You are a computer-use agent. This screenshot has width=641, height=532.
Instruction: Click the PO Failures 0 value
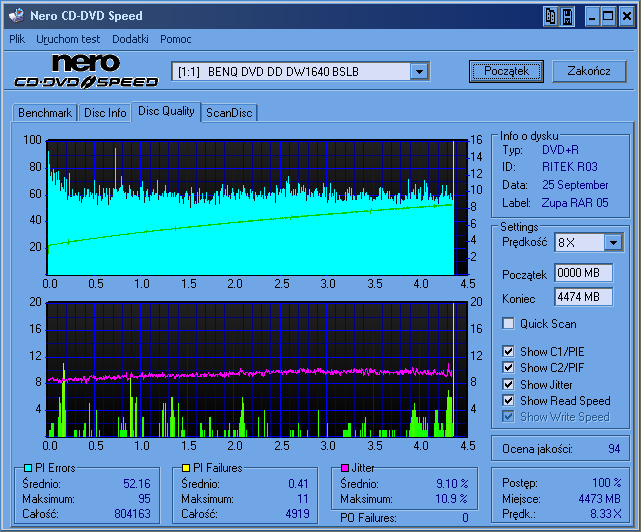click(x=465, y=518)
